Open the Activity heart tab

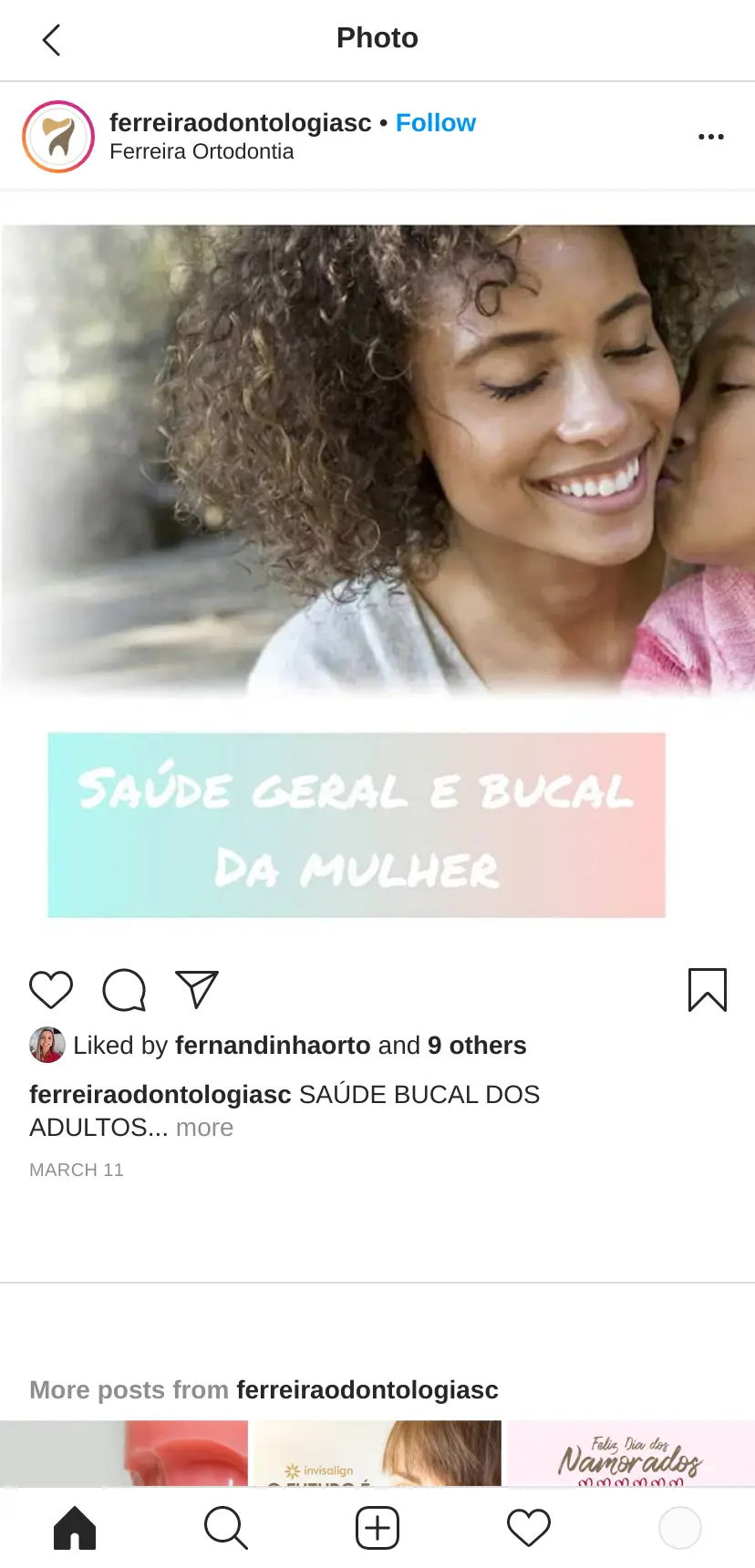(x=529, y=1528)
